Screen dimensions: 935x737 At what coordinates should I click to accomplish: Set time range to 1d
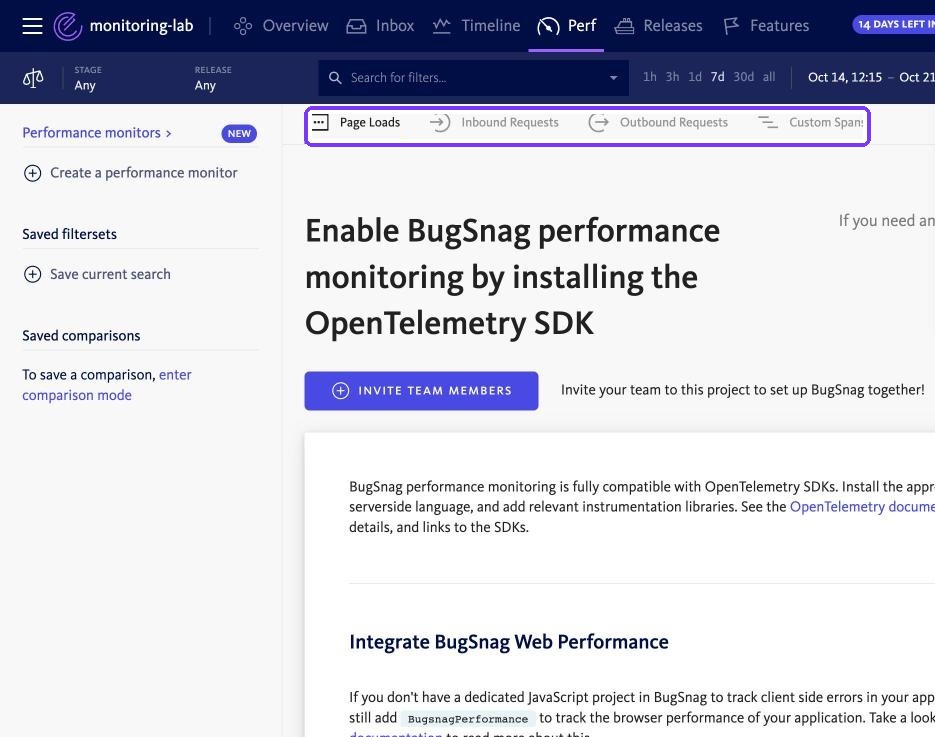tap(695, 77)
